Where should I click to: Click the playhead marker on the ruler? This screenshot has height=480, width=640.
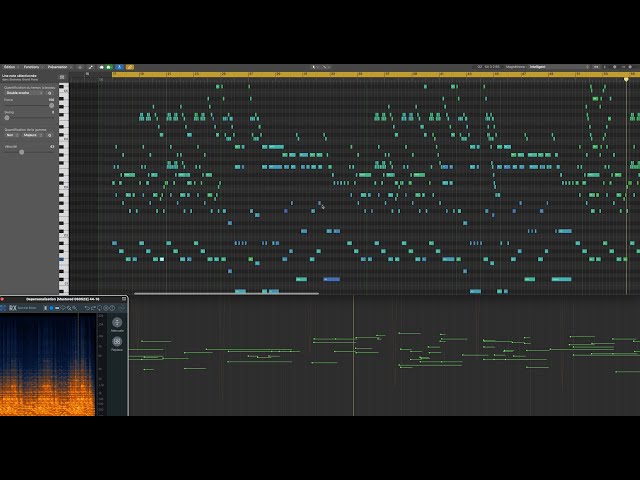click(x=626, y=79)
